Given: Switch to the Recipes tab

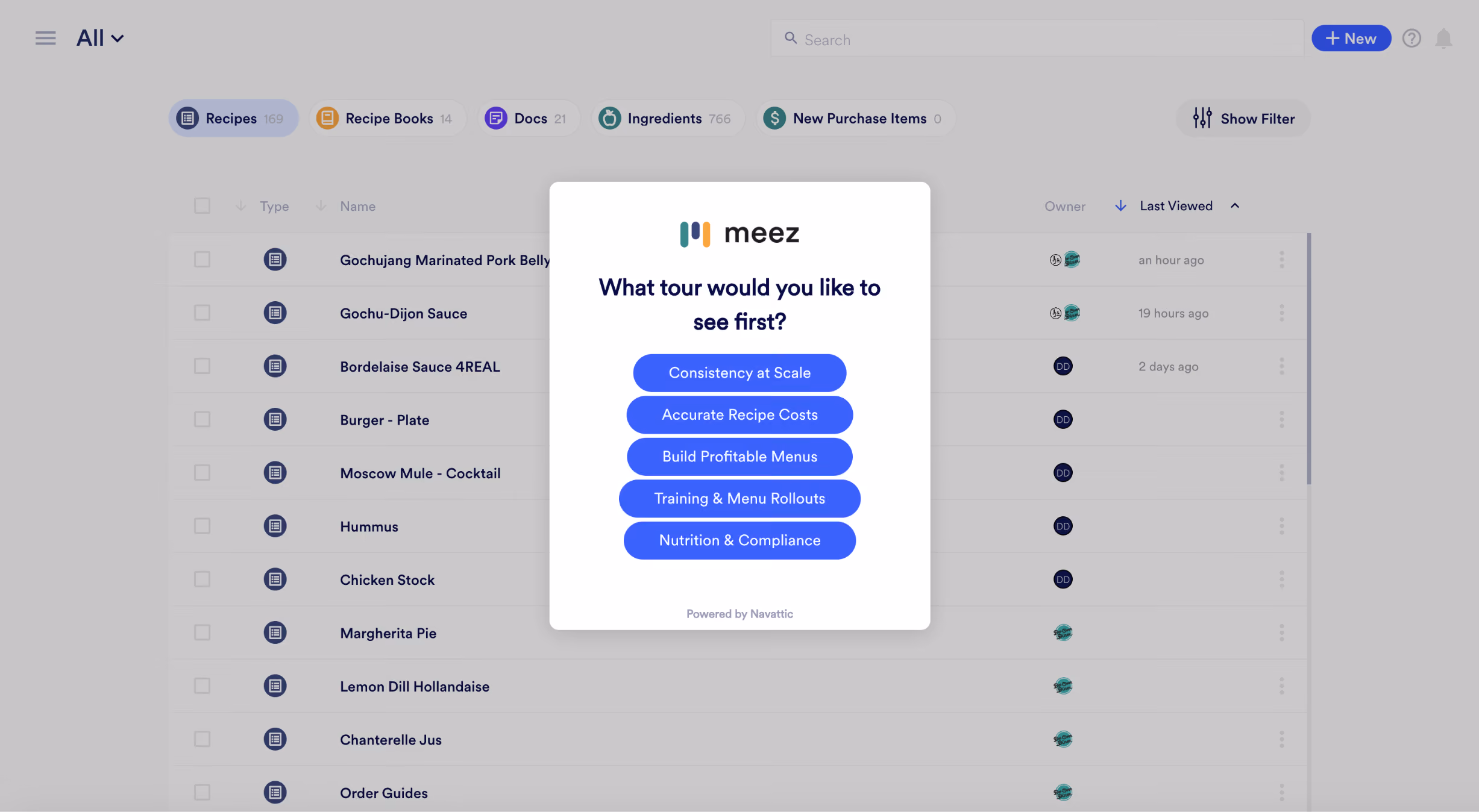Looking at the screenshot, I should [234, 118].
